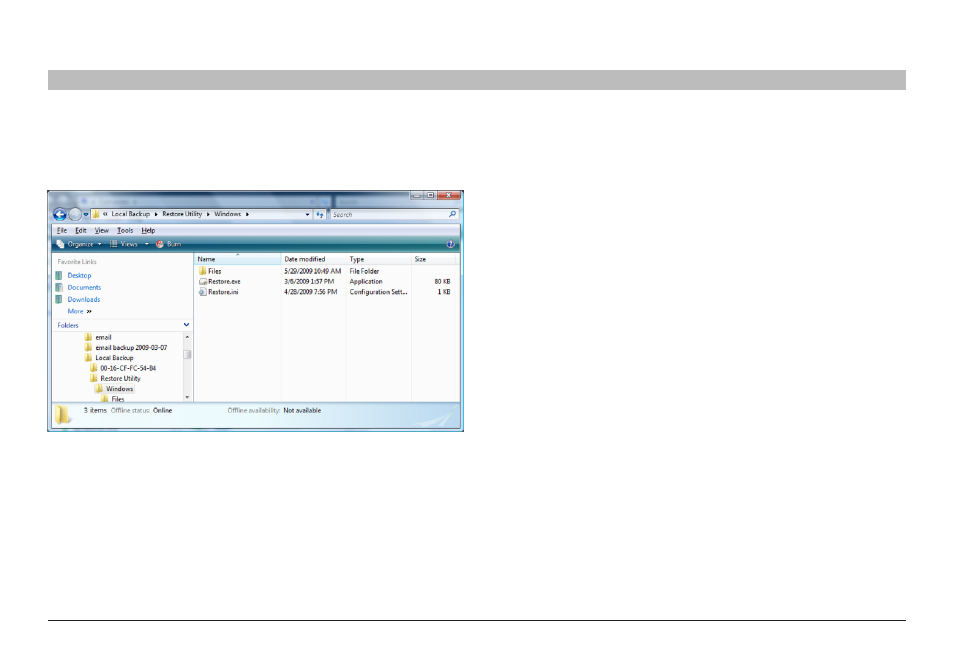Open the Views dropdown arrow
The width and height of the screenshot is (954, 668).
tap(147, 245)
